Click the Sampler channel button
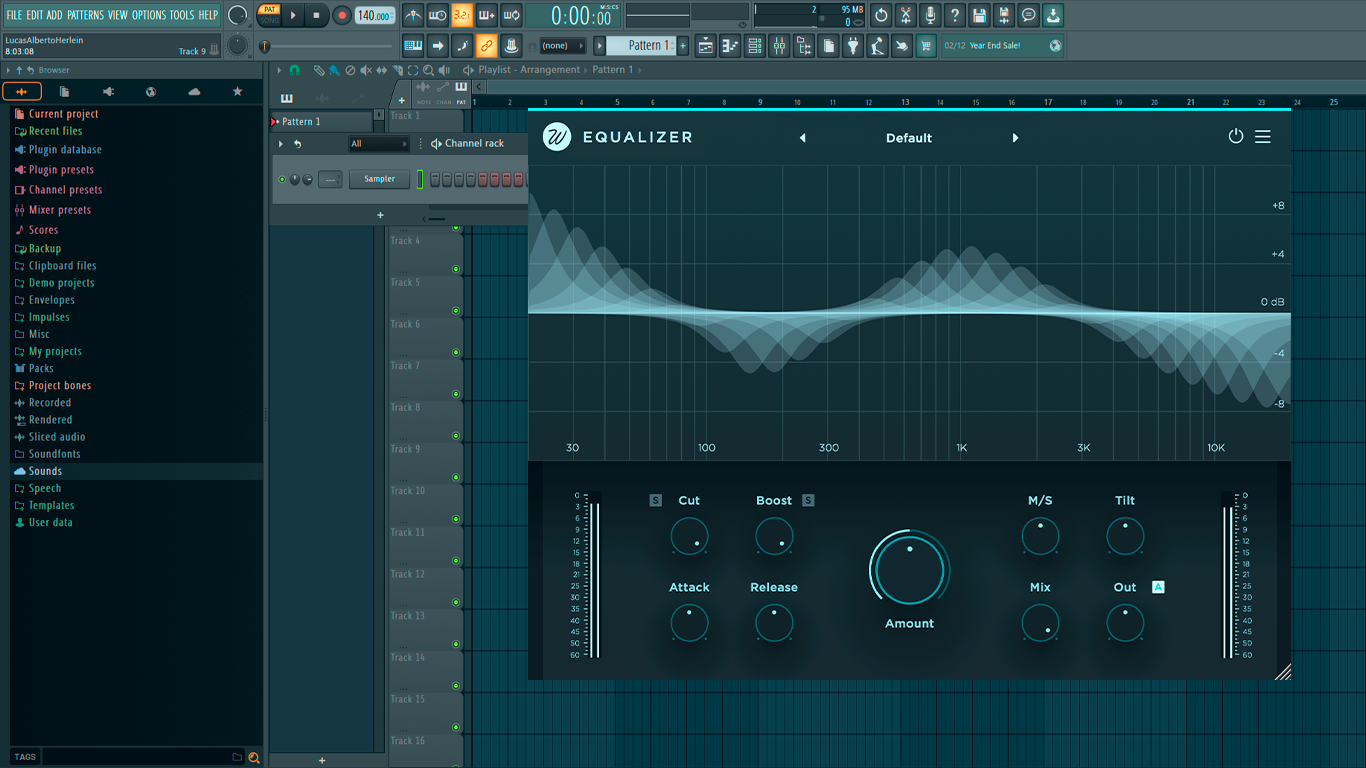The width and height of the screenshot is (1366, 768). [x=379, y=179]
